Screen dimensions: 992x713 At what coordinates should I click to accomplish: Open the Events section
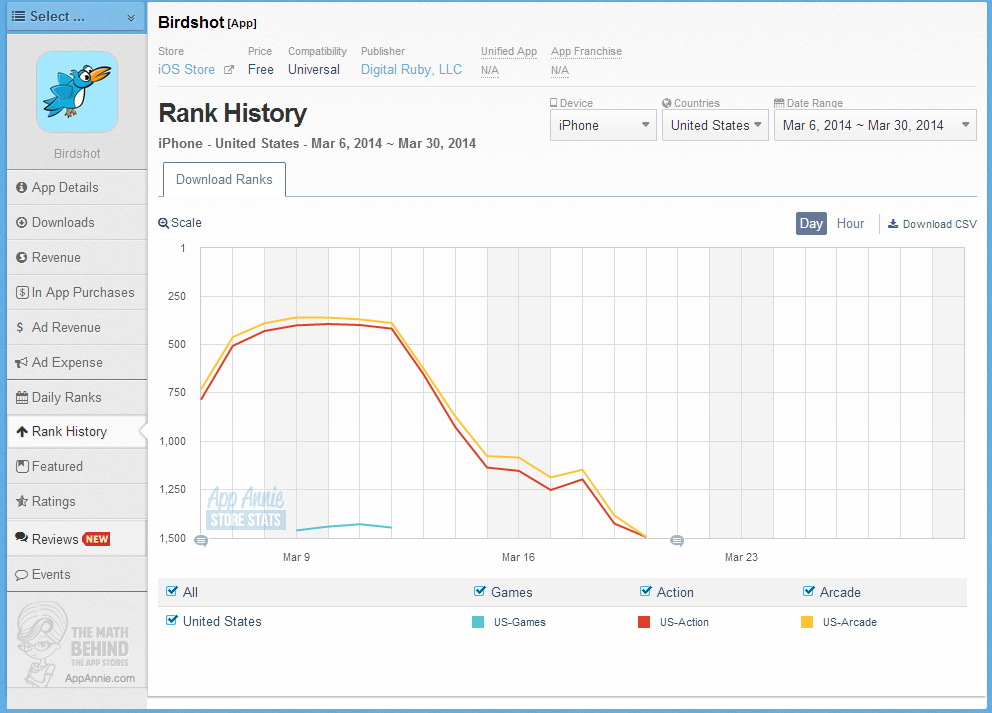pos(77,574)
